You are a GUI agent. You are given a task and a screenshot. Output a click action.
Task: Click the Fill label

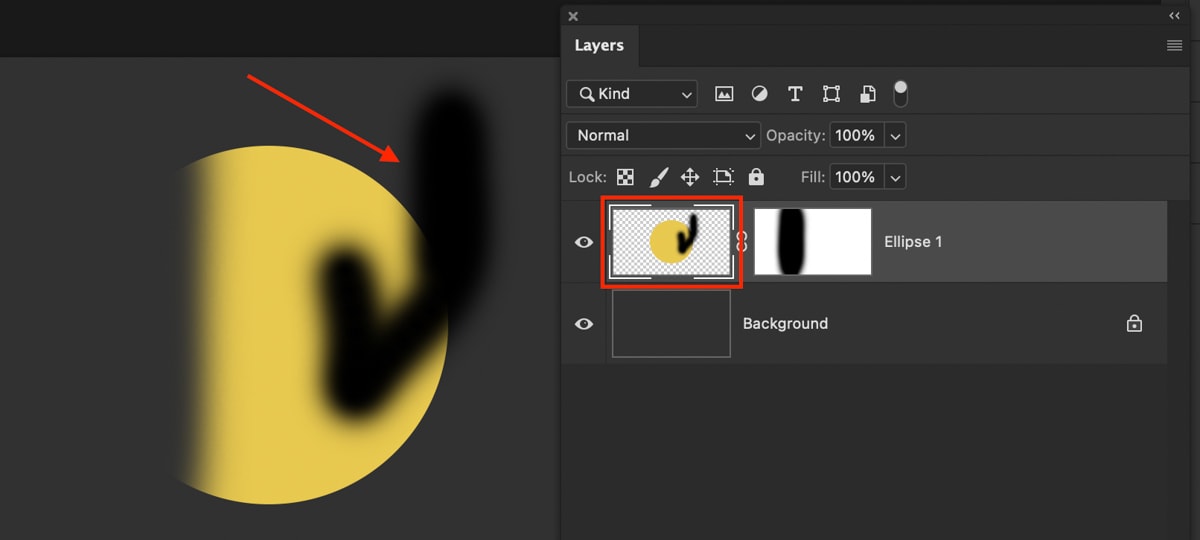pos(813,177)
